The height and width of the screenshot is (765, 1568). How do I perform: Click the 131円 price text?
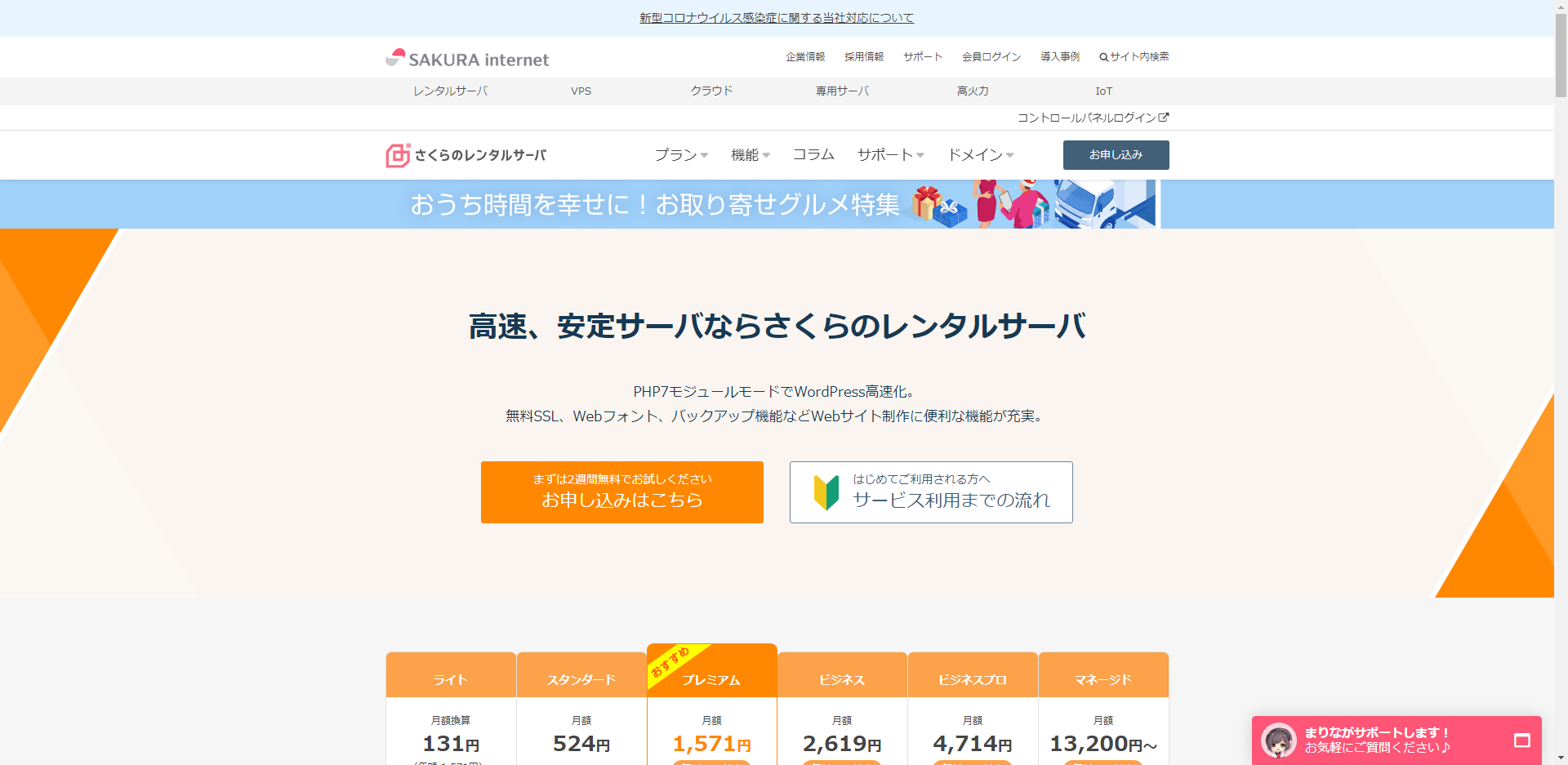point(451,744)
